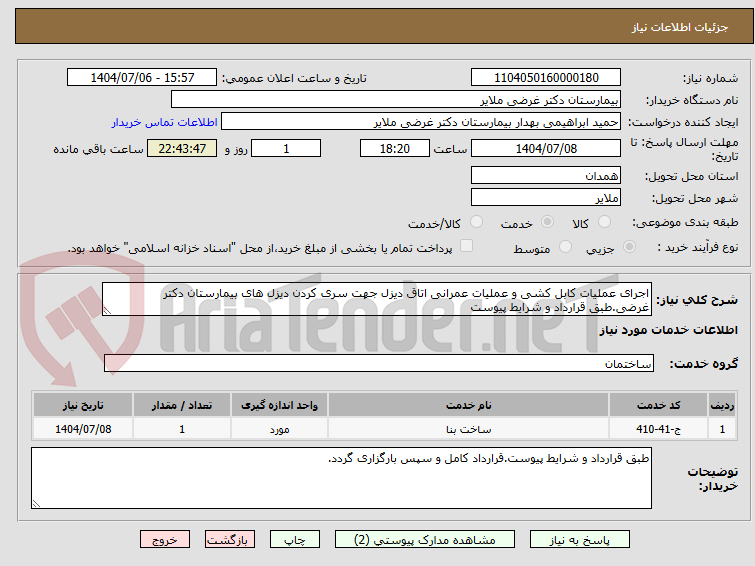755x566 pixels.
Task: Click the تاریخ نیاز column header
Action: 83,405
